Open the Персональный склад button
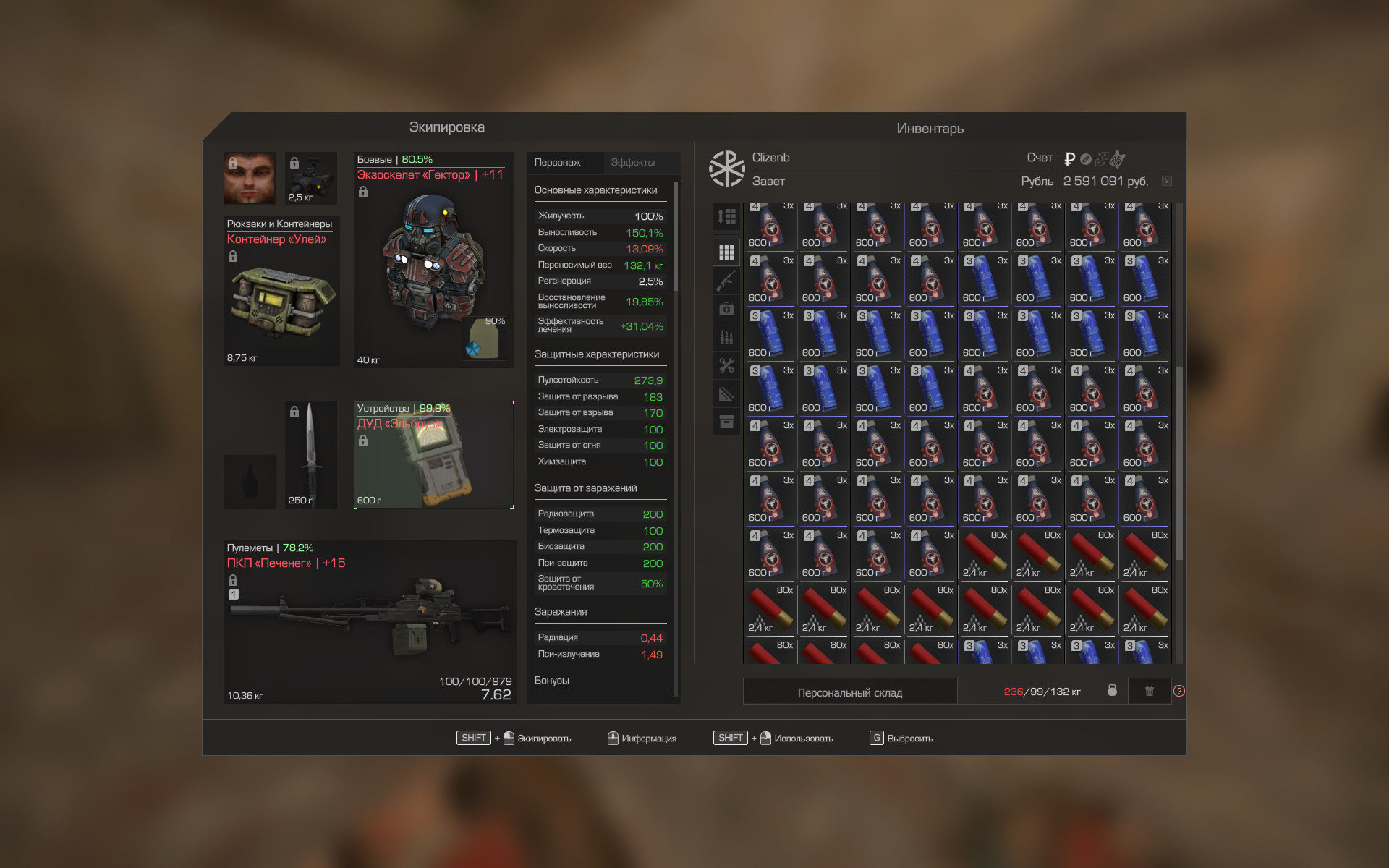Screen dimensions: 1389x868 pos(850,692)
